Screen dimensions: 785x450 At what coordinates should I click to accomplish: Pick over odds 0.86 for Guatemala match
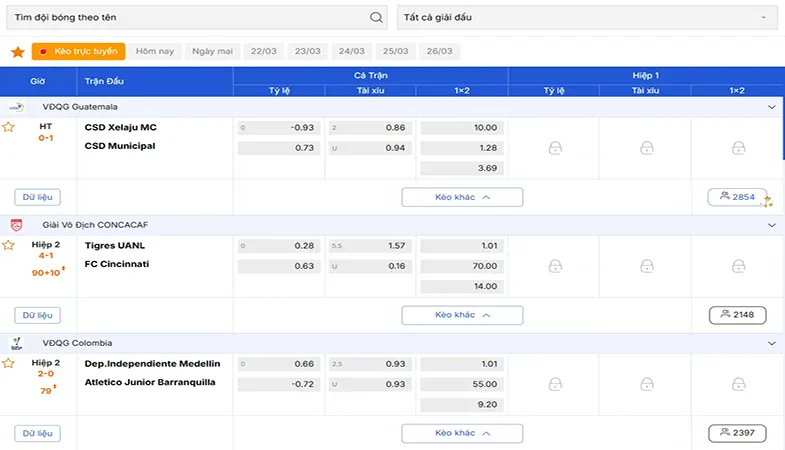click(x=370, y=128)
